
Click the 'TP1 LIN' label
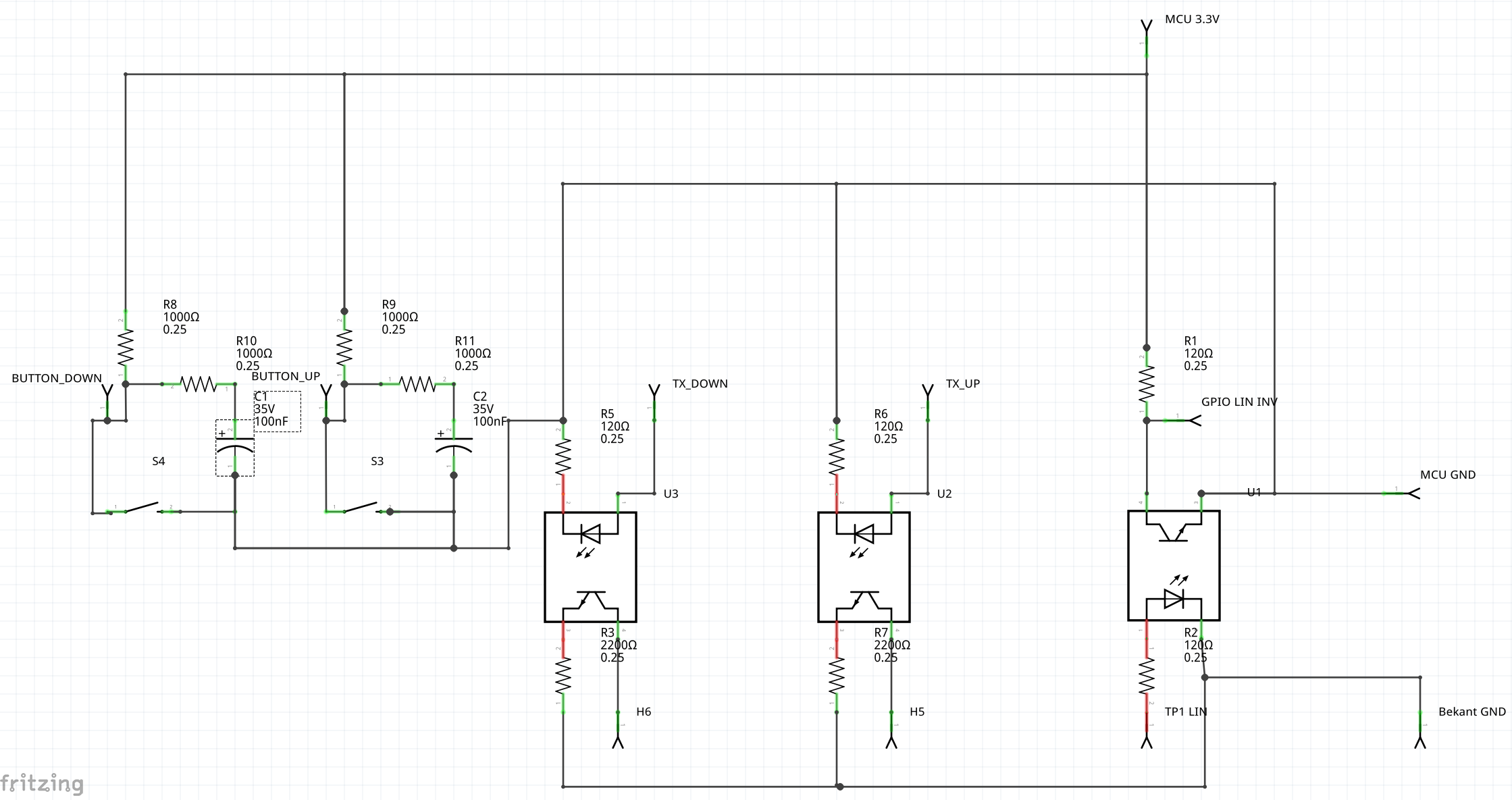click(1186, 712)
